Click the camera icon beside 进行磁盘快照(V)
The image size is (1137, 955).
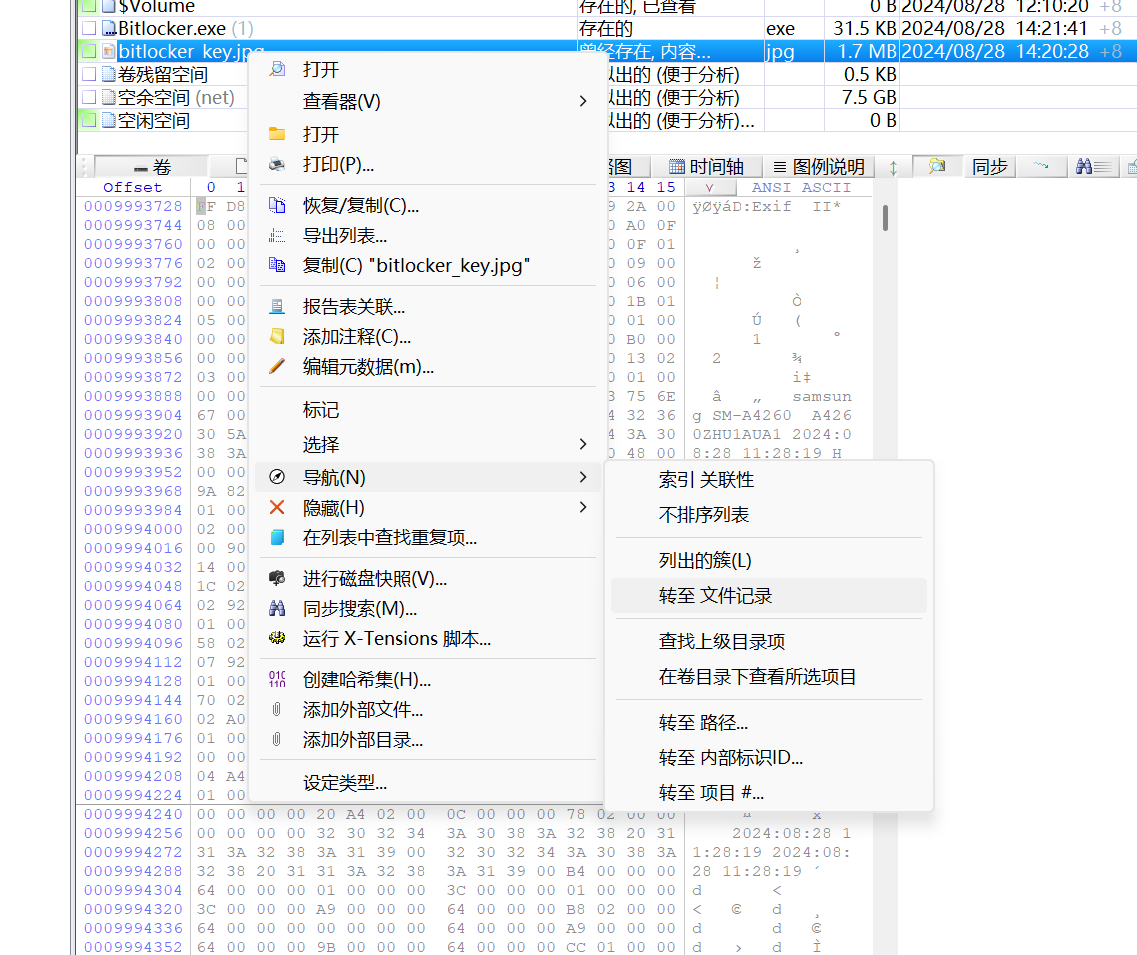(x=277, y=577)
